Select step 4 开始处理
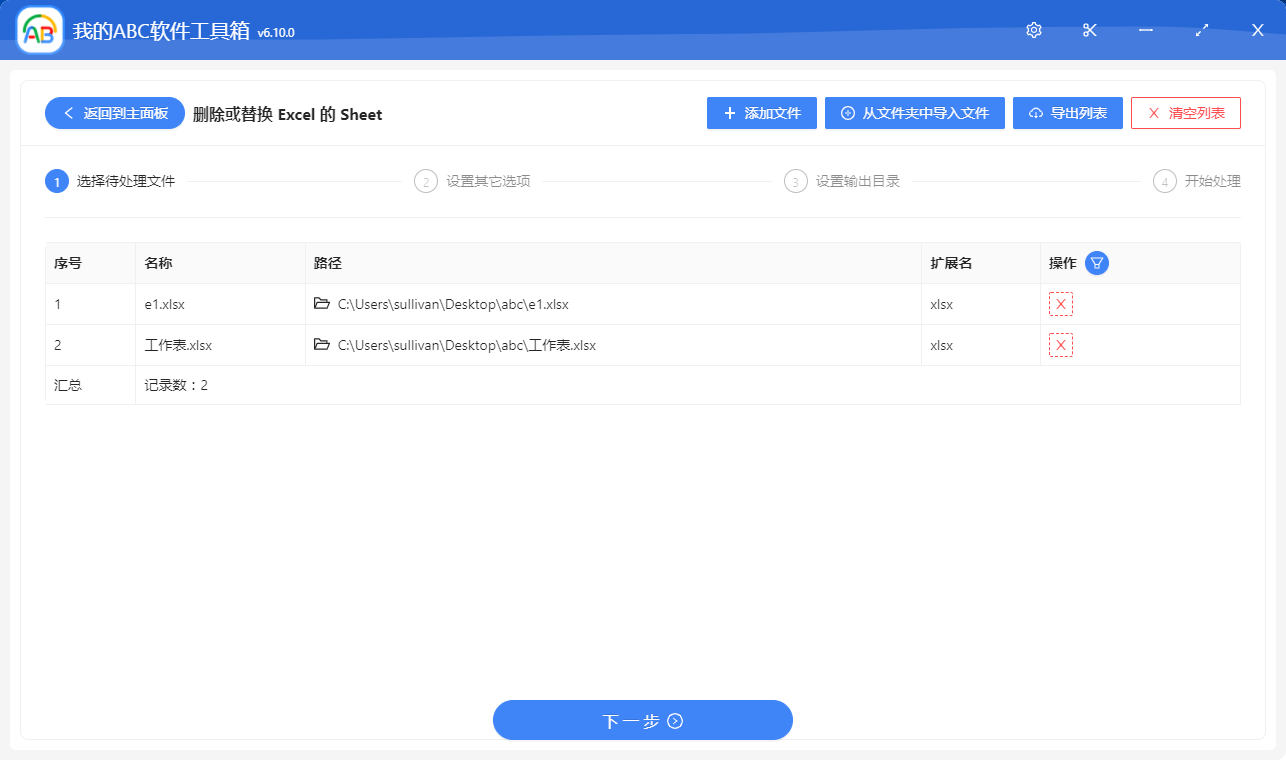Screen dimensions: 1286x760 coord(1197,181)
